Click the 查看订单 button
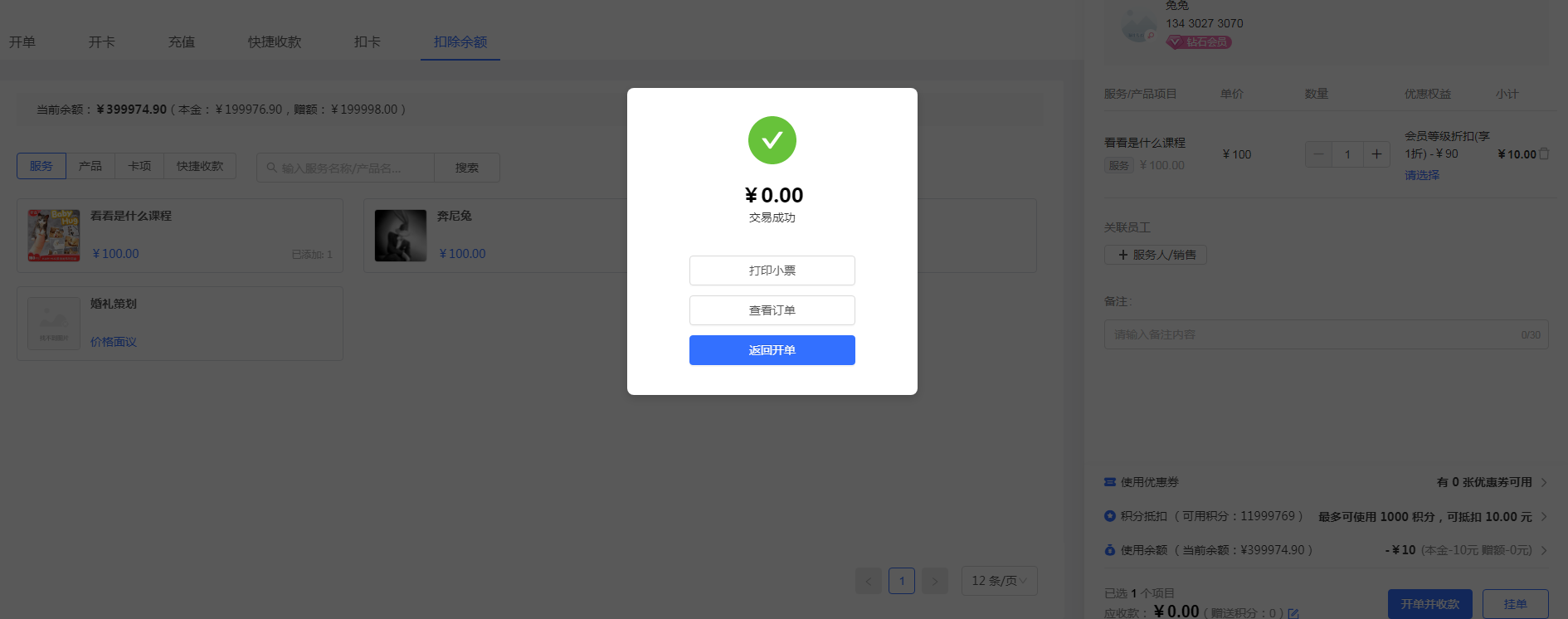The image size is (1568, 619). (x=772, y=310)
